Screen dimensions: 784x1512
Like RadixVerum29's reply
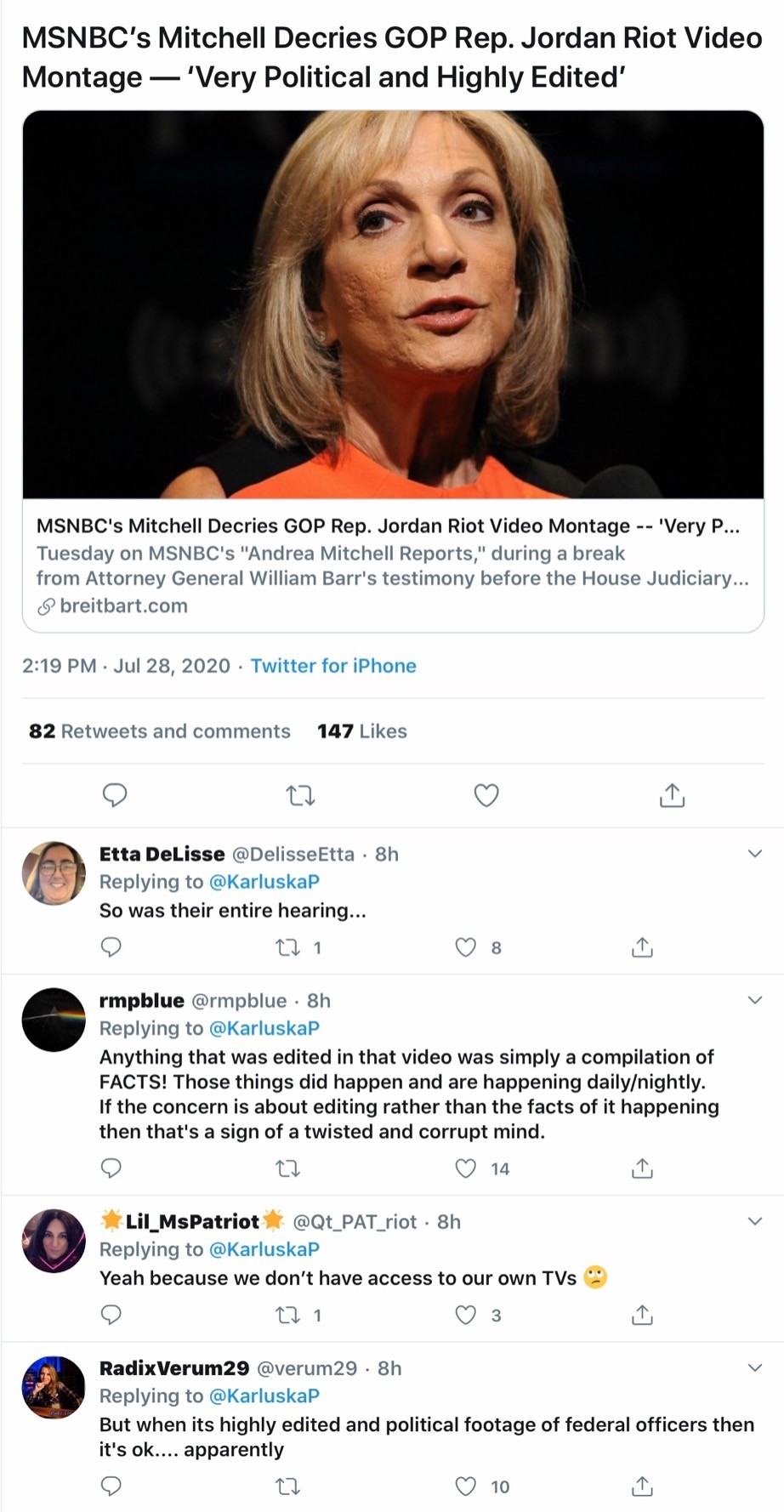466,1486
